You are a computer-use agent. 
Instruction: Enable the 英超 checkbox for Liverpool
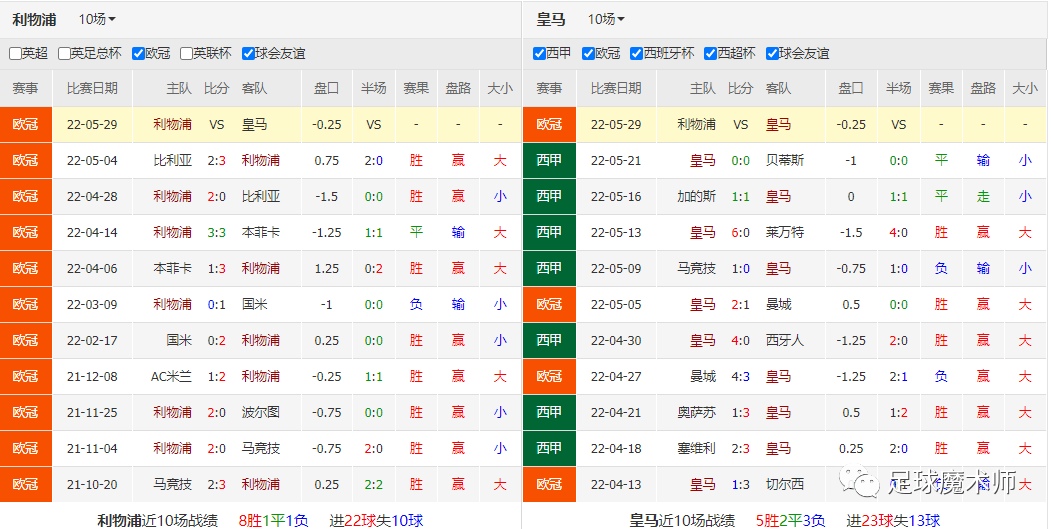coord(15,54)
